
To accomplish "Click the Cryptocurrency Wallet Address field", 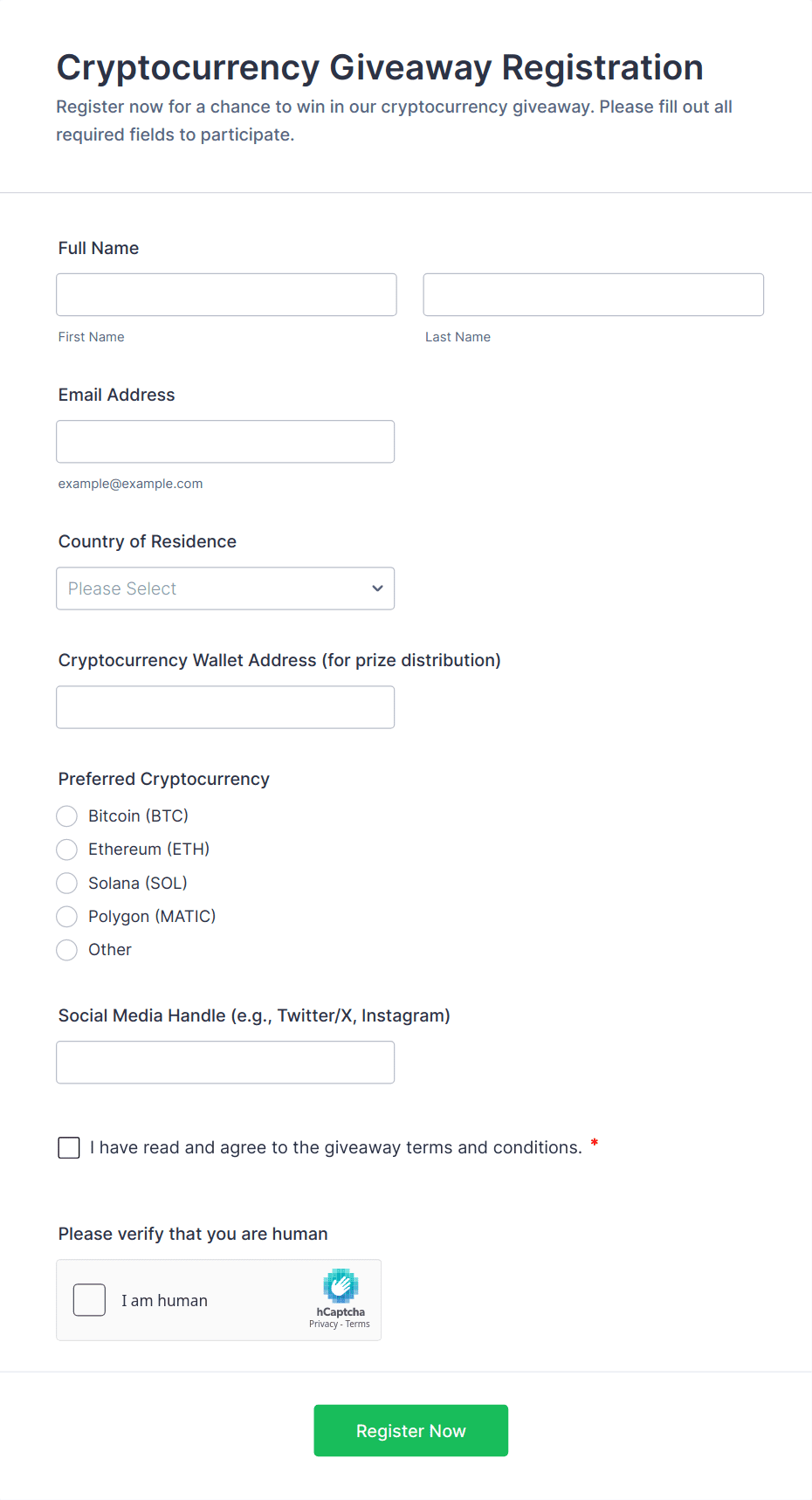I will click(225, 707).
